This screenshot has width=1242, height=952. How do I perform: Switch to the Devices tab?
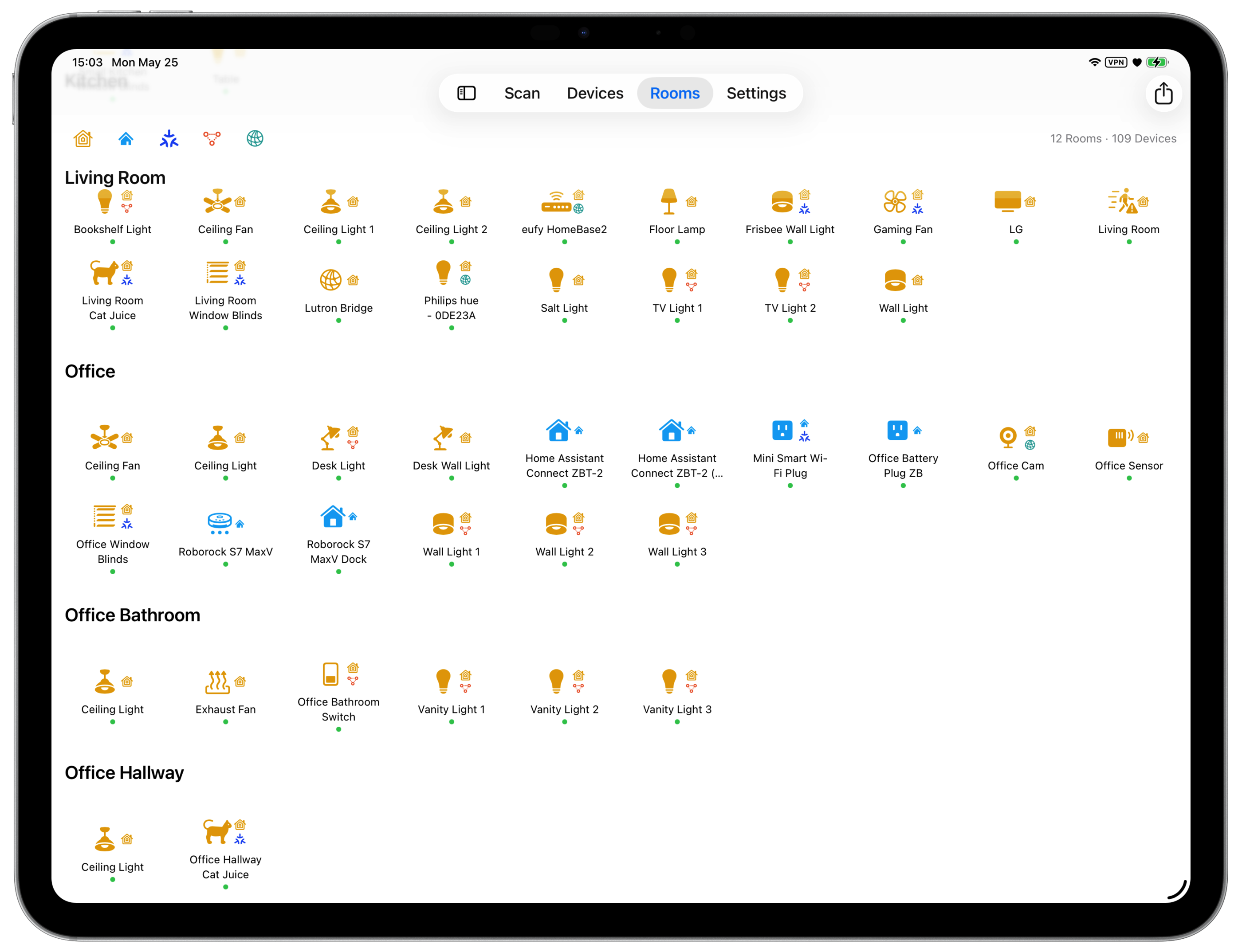595,93
